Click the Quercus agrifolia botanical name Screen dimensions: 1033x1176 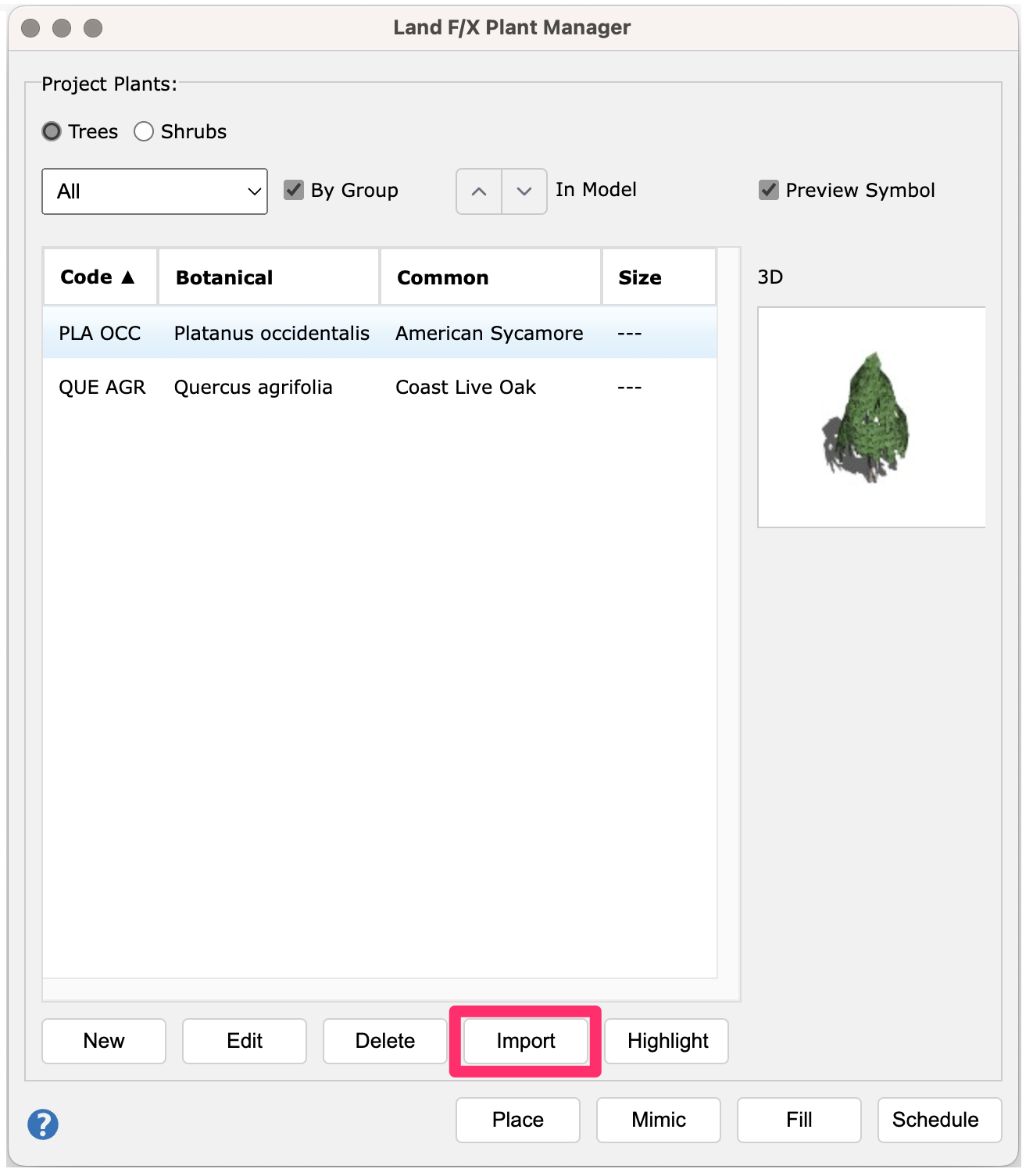coord(253,388)
